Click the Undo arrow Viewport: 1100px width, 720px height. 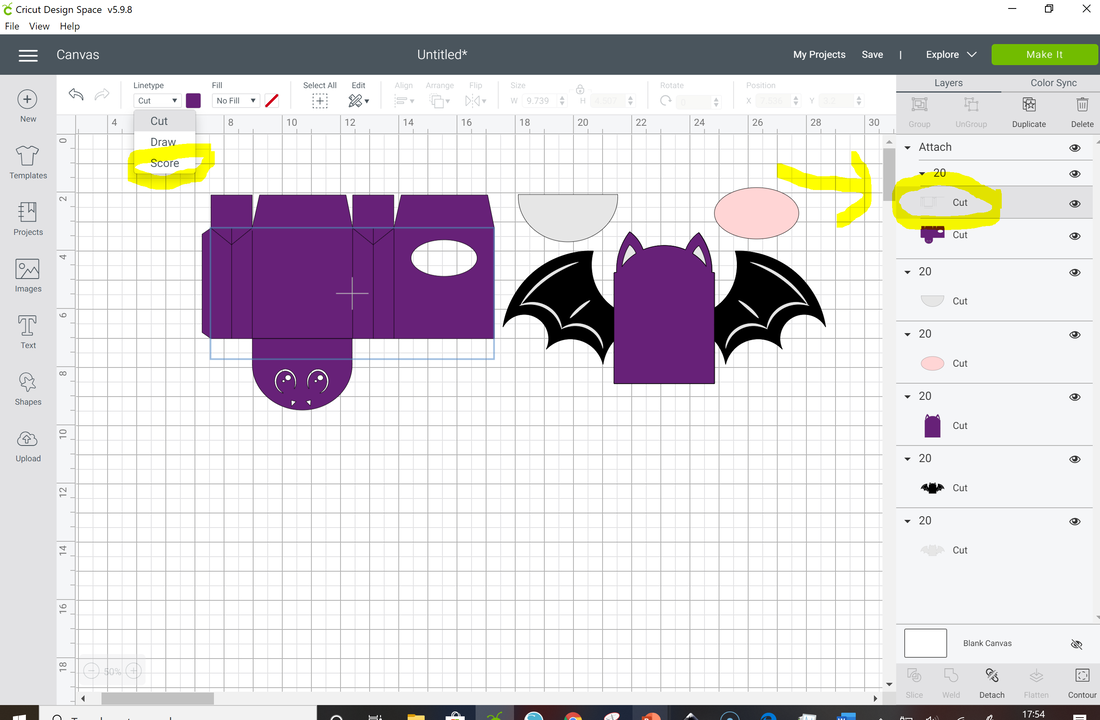[76, 95]
